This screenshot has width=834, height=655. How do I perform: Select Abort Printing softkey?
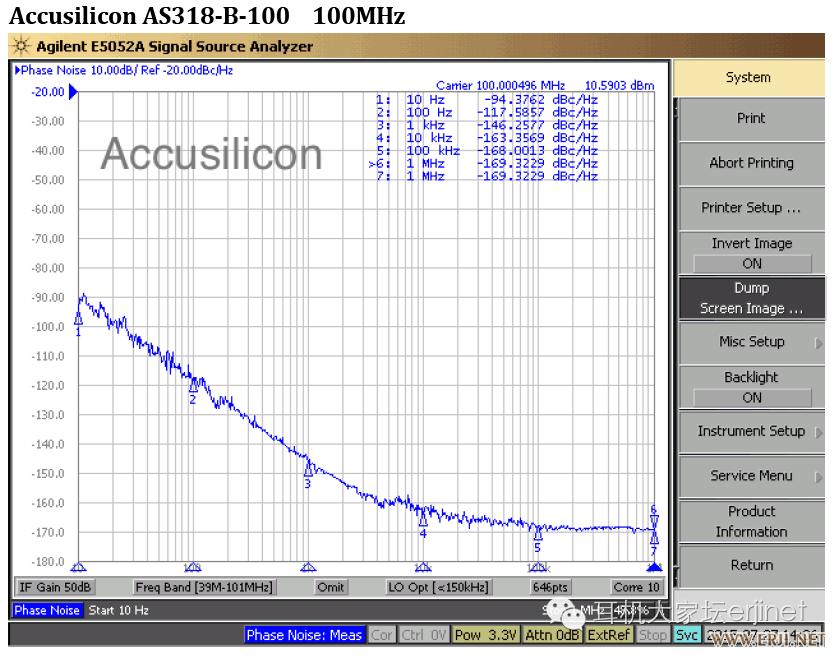751,163
